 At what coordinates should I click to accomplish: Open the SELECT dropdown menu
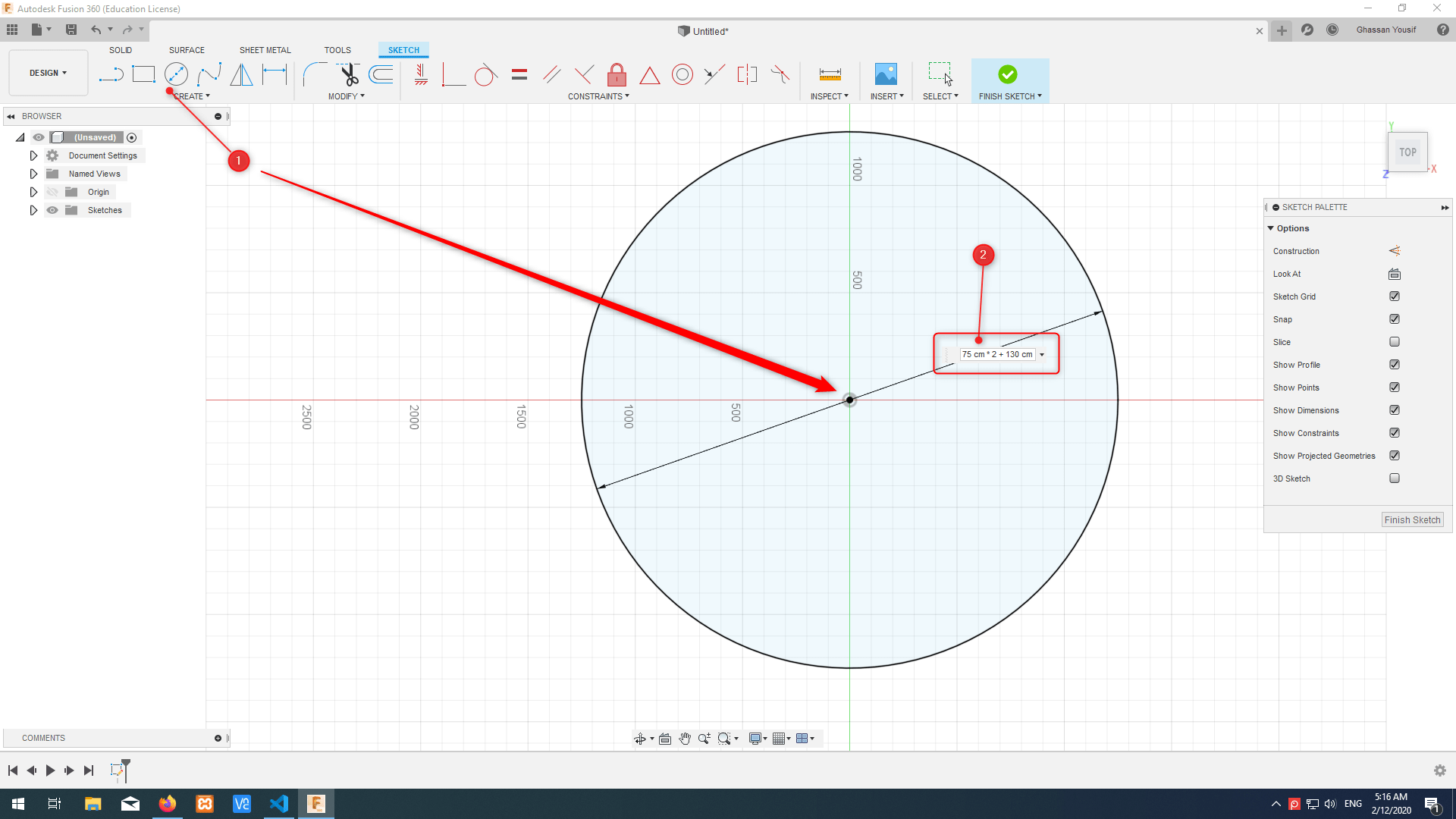click(x=940, y=96)
